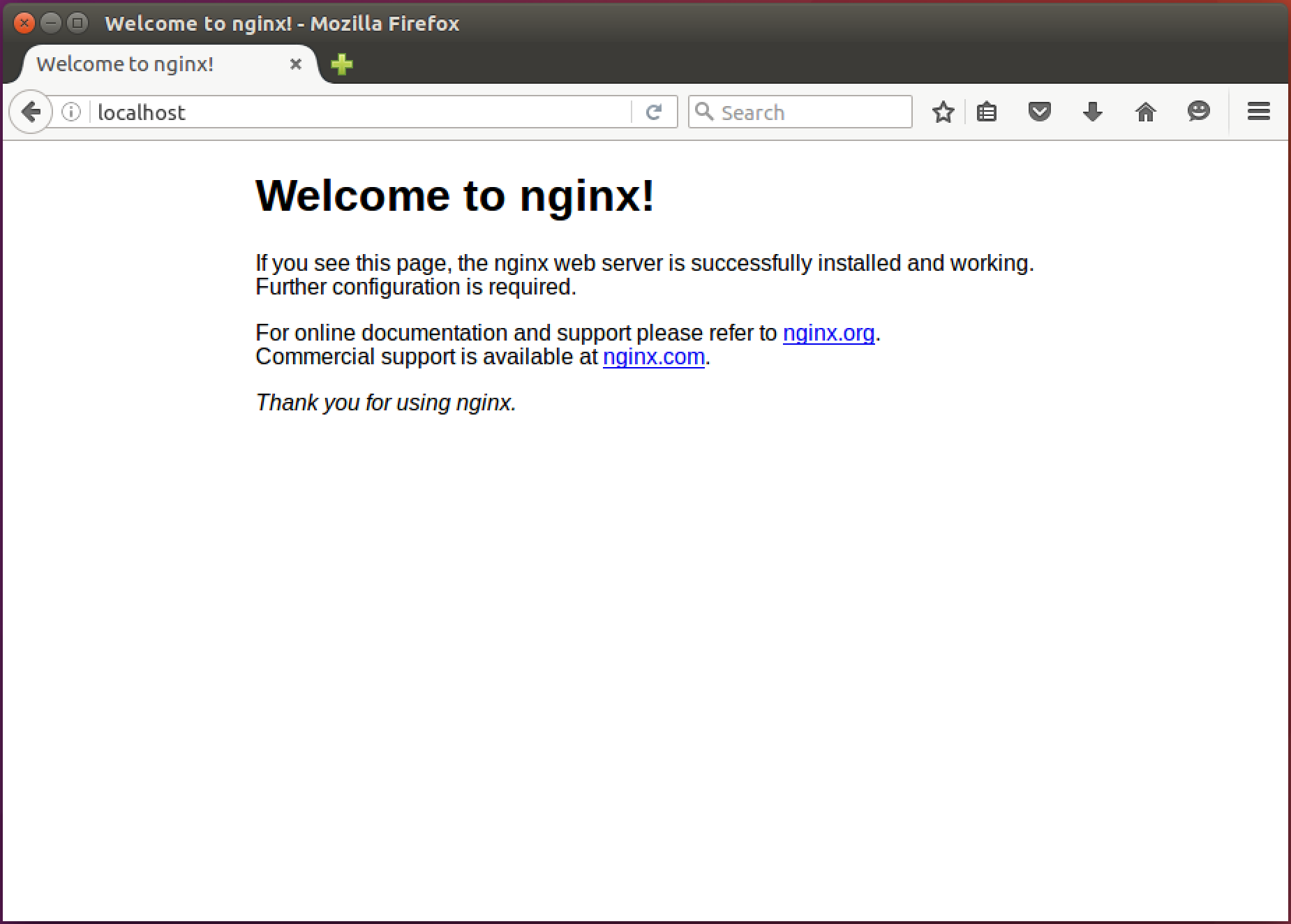Close the 'Welcome to nginx!' tab
The width and height of the screenshot is (1291, 924).
(296, 64)
